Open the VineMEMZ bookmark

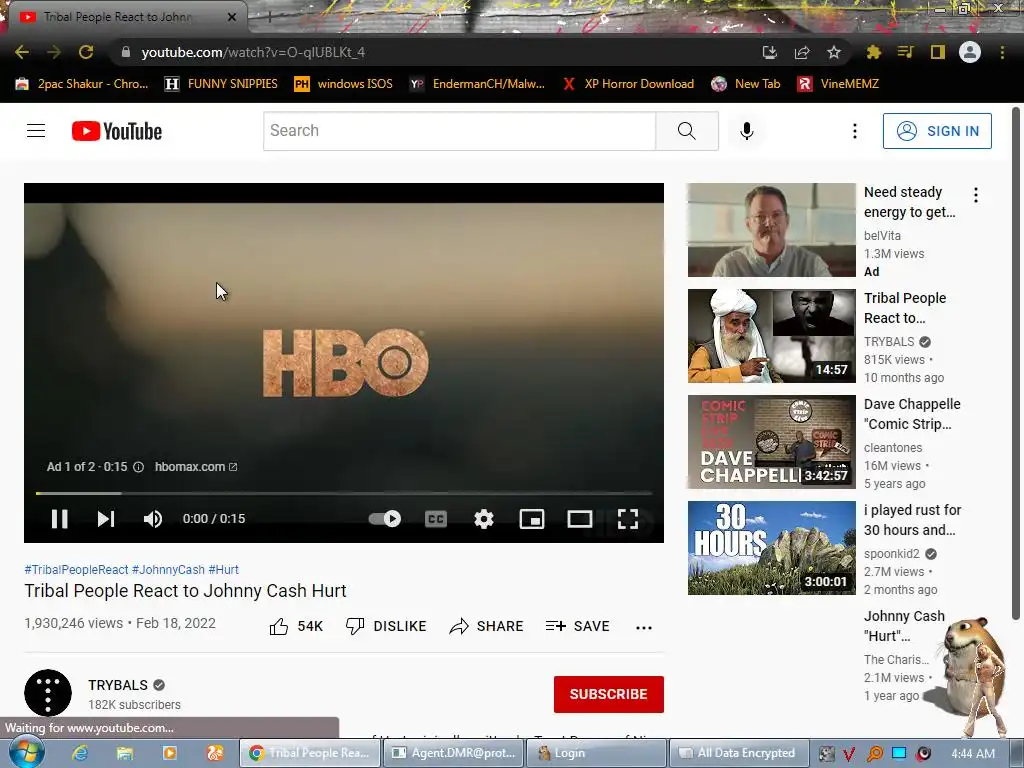pos(838,84)
